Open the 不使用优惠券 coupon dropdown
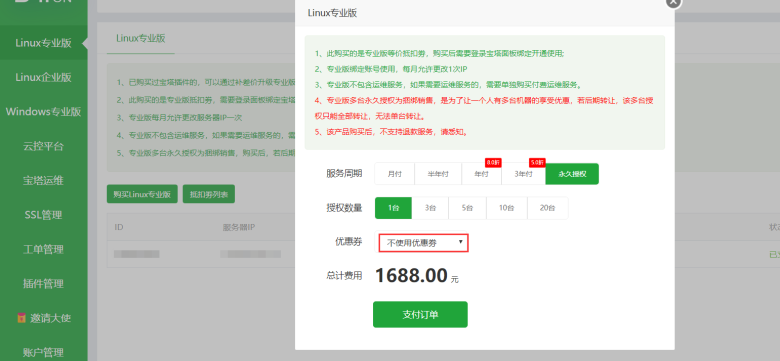Screen dimensions: 780x361 (x=423, y=243)
